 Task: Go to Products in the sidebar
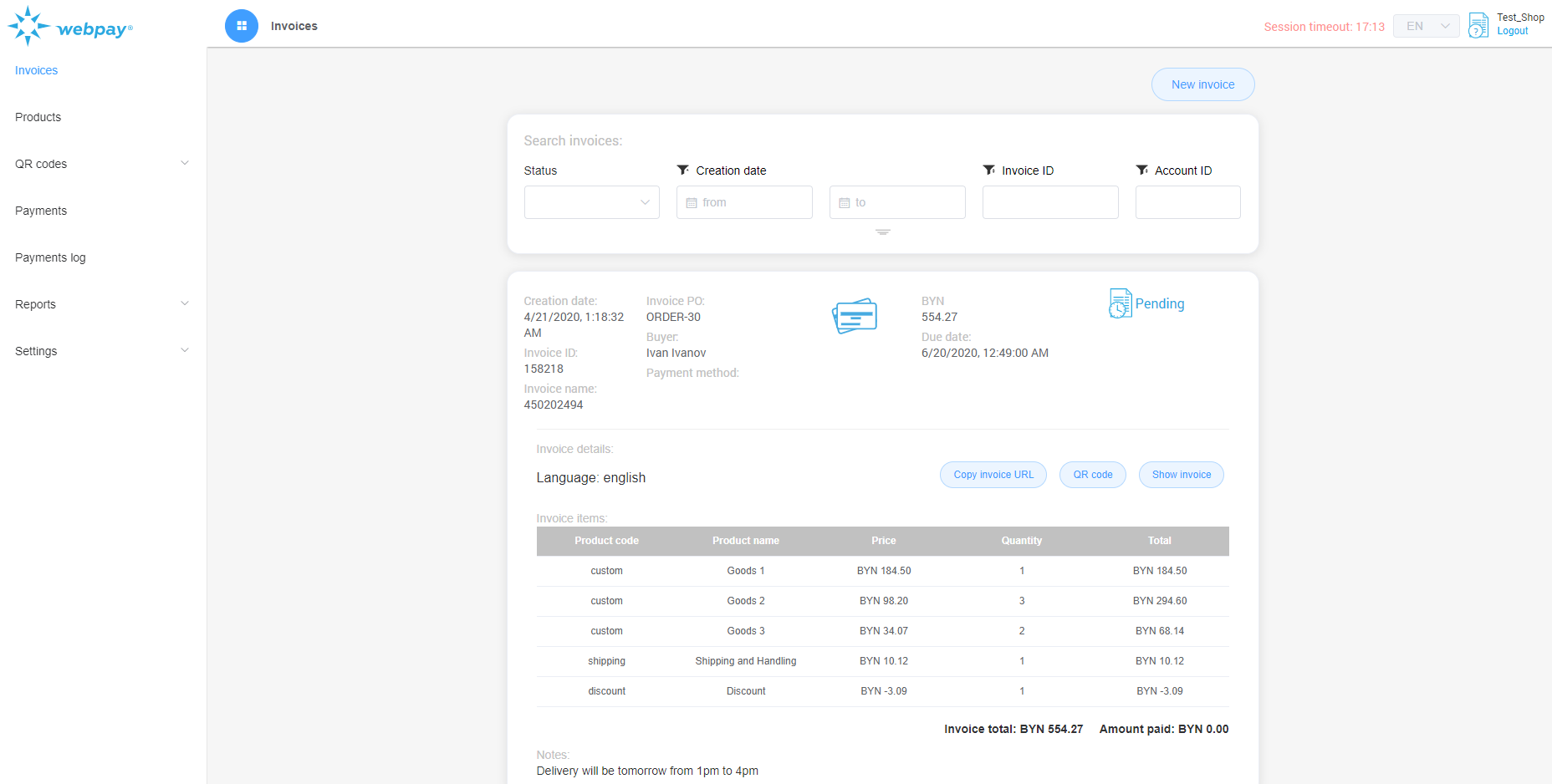(38, 117)
